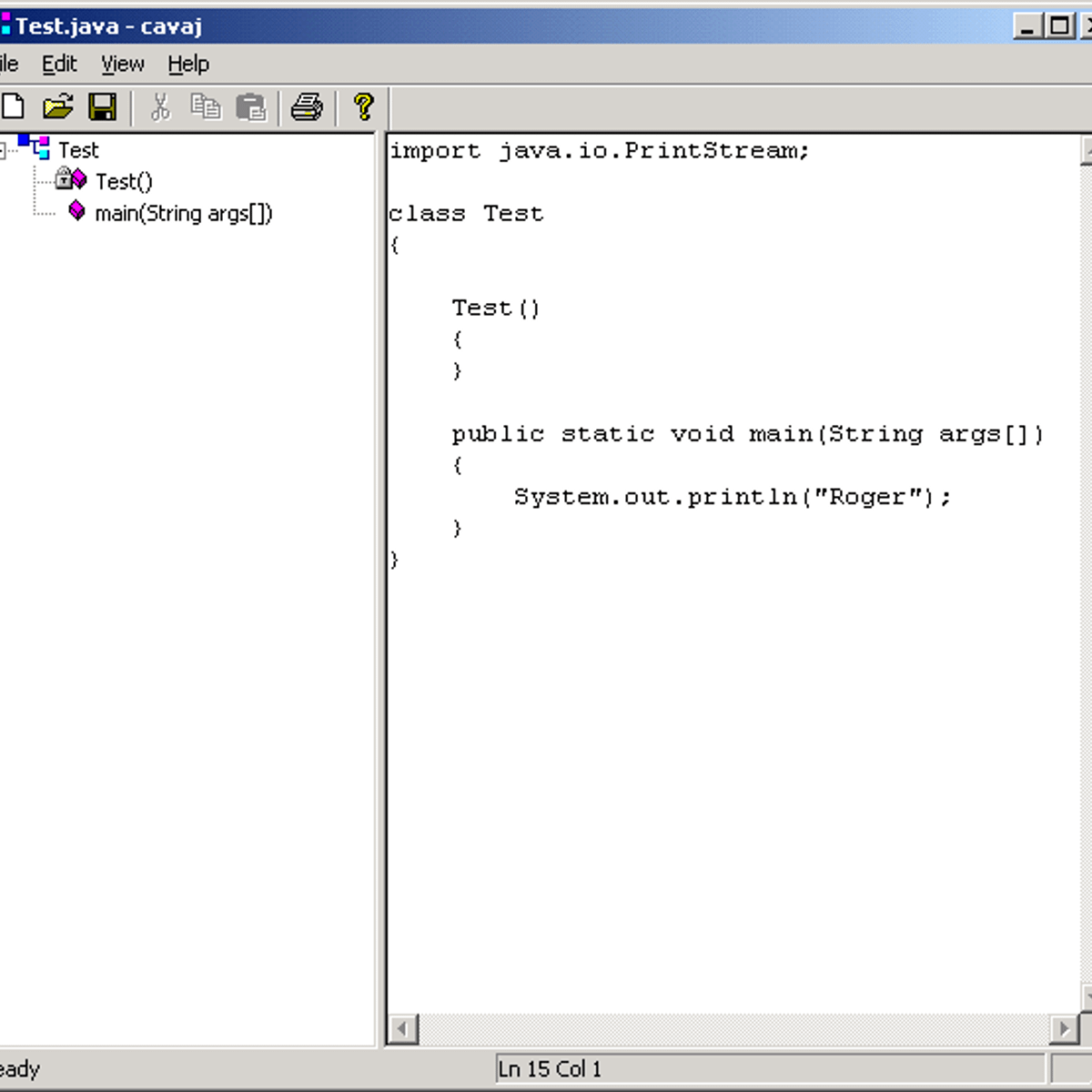Select the Cut scissors icon
The image size is (1092, 1092).
click(x=162, y=106)
